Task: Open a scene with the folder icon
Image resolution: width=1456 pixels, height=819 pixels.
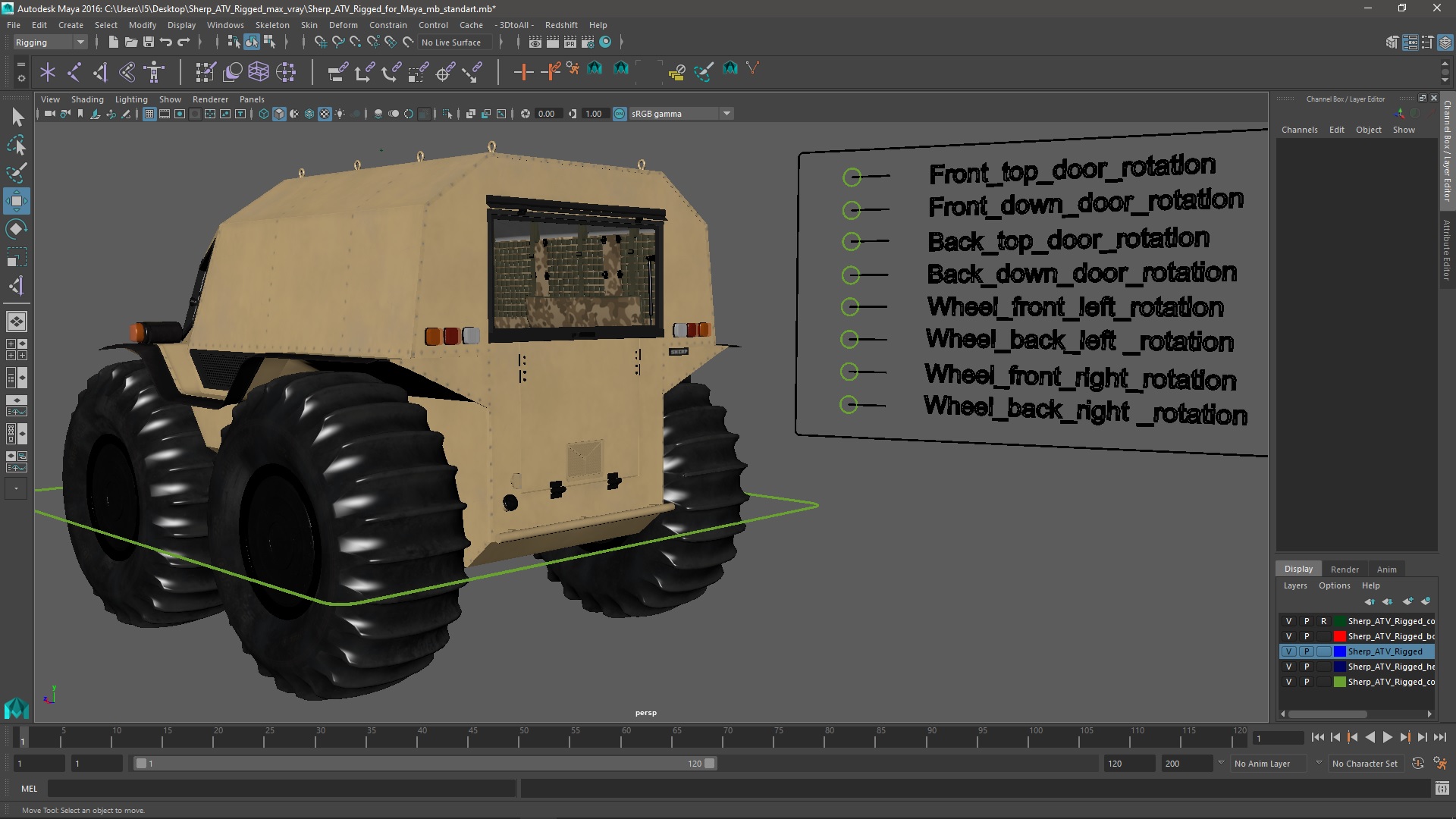Action: (131, 42)
